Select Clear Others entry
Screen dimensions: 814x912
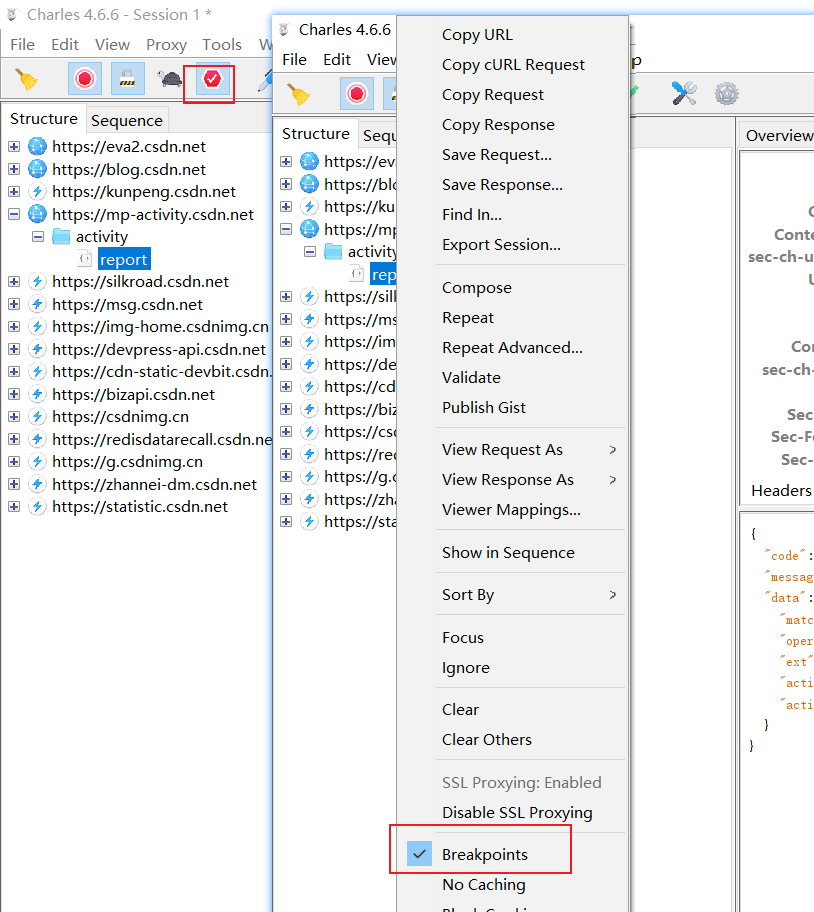point(487,740)
